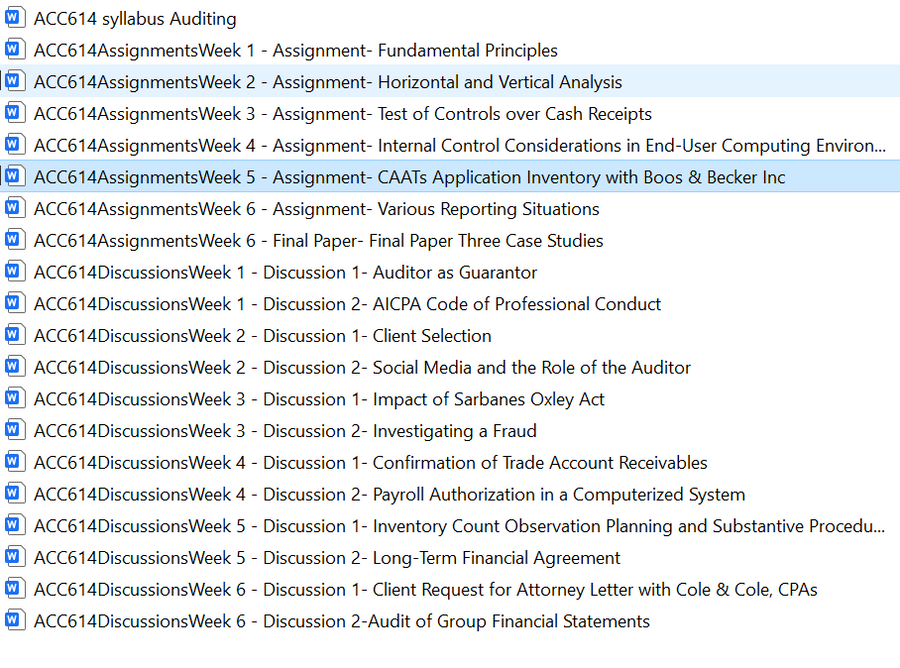
Task: Select Week 2 Discussion 1- Client Selection name
Action: click(x=262, y=336)
